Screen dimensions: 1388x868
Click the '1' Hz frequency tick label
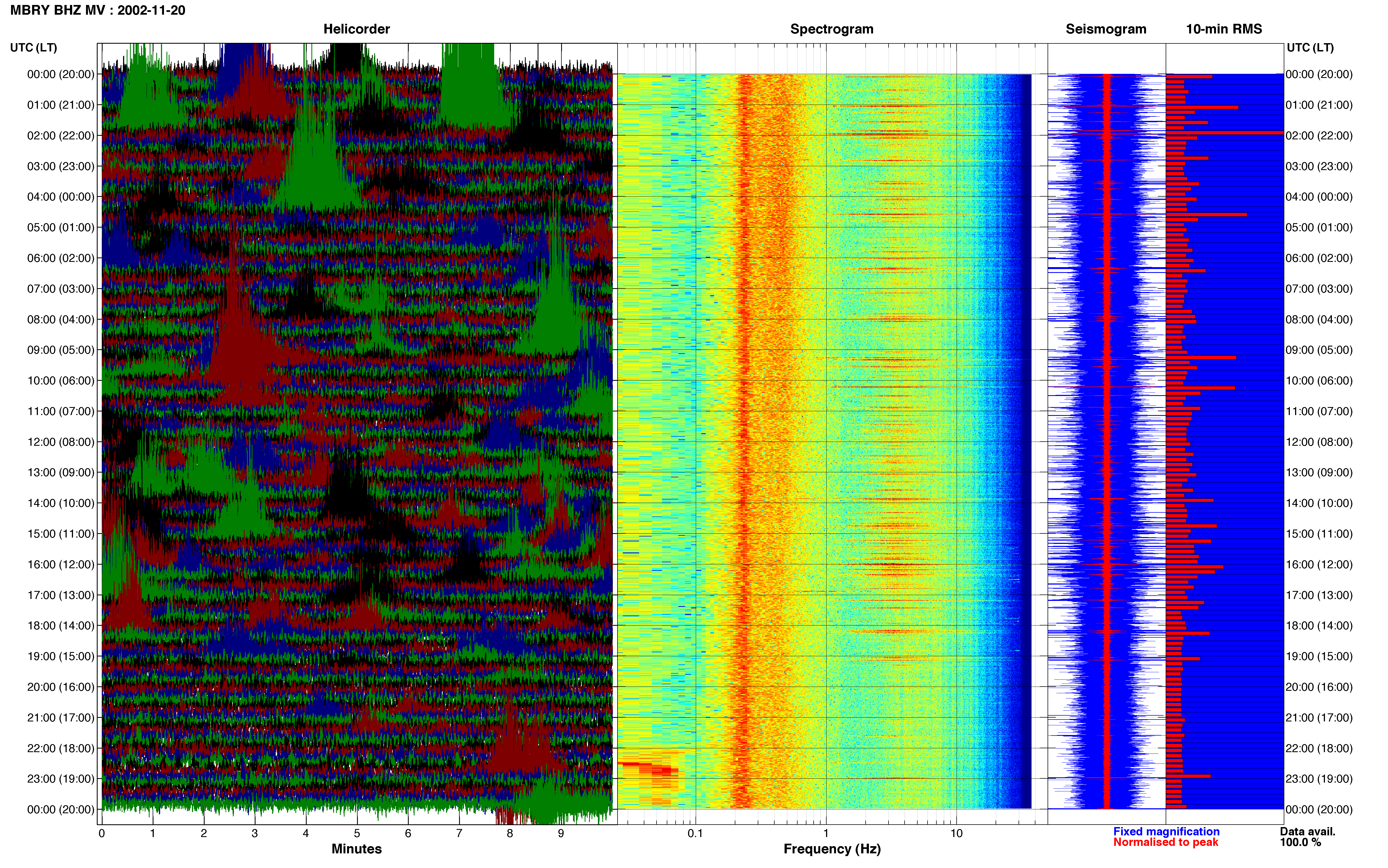click(x=826, y=833)
